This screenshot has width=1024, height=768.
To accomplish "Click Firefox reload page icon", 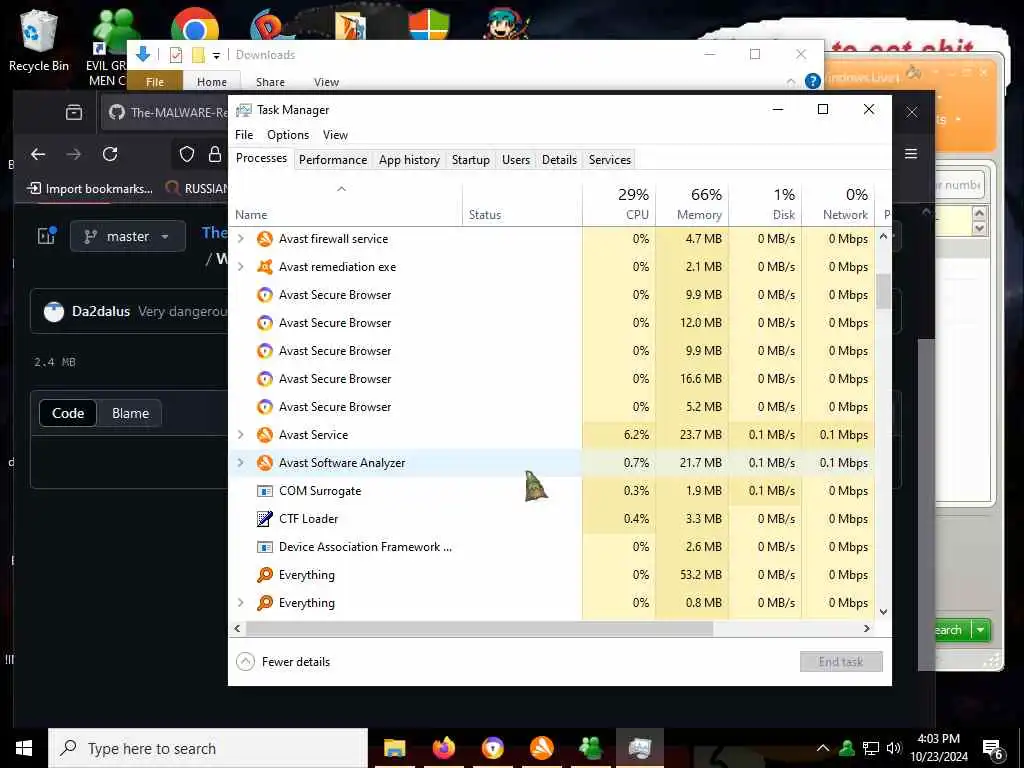I will [x=110, y=154].
